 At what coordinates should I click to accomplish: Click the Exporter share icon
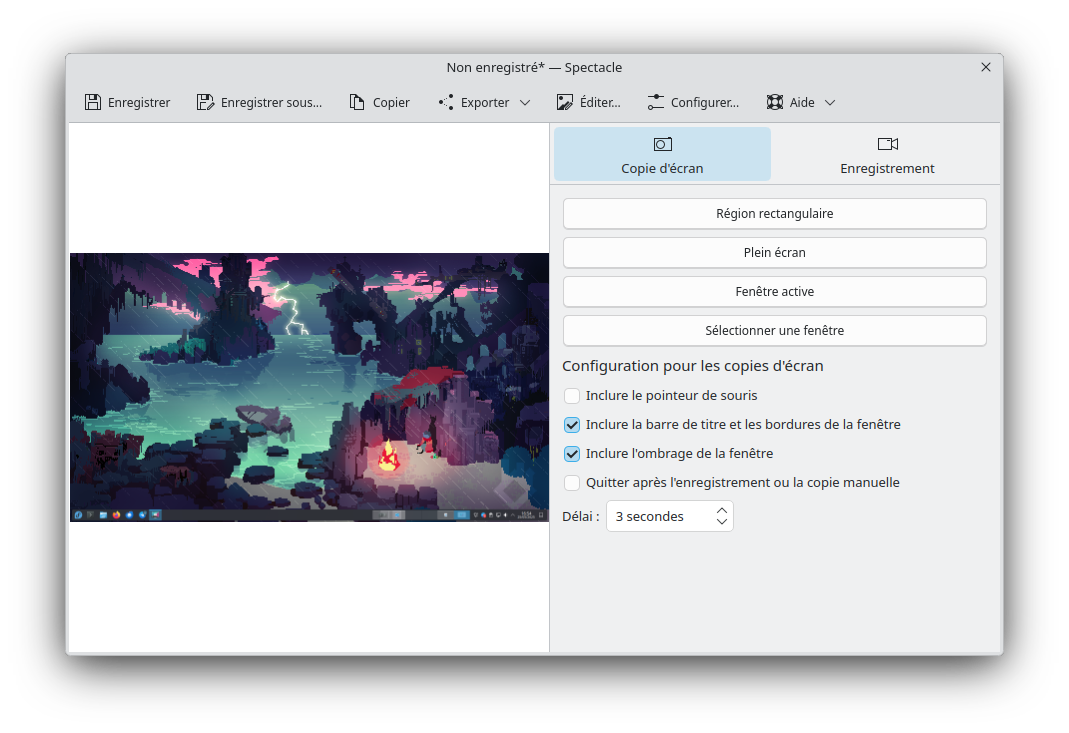446,102
